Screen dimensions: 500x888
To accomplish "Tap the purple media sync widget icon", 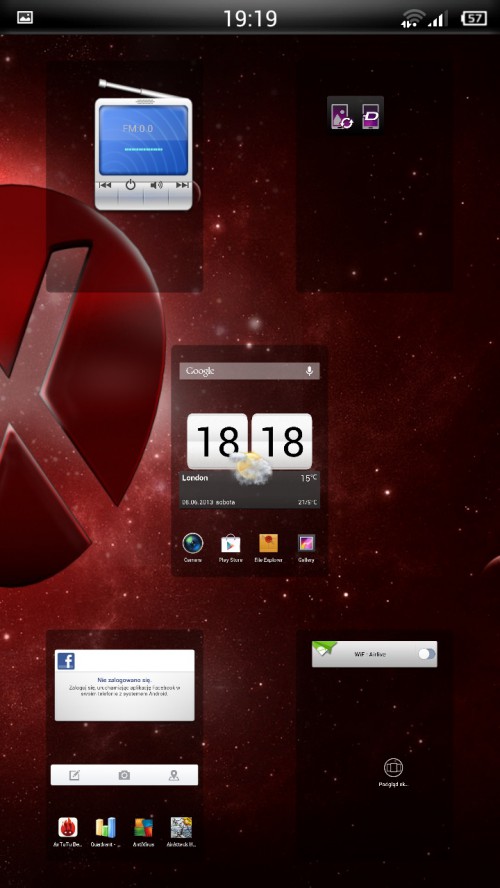I will [341, 116].
